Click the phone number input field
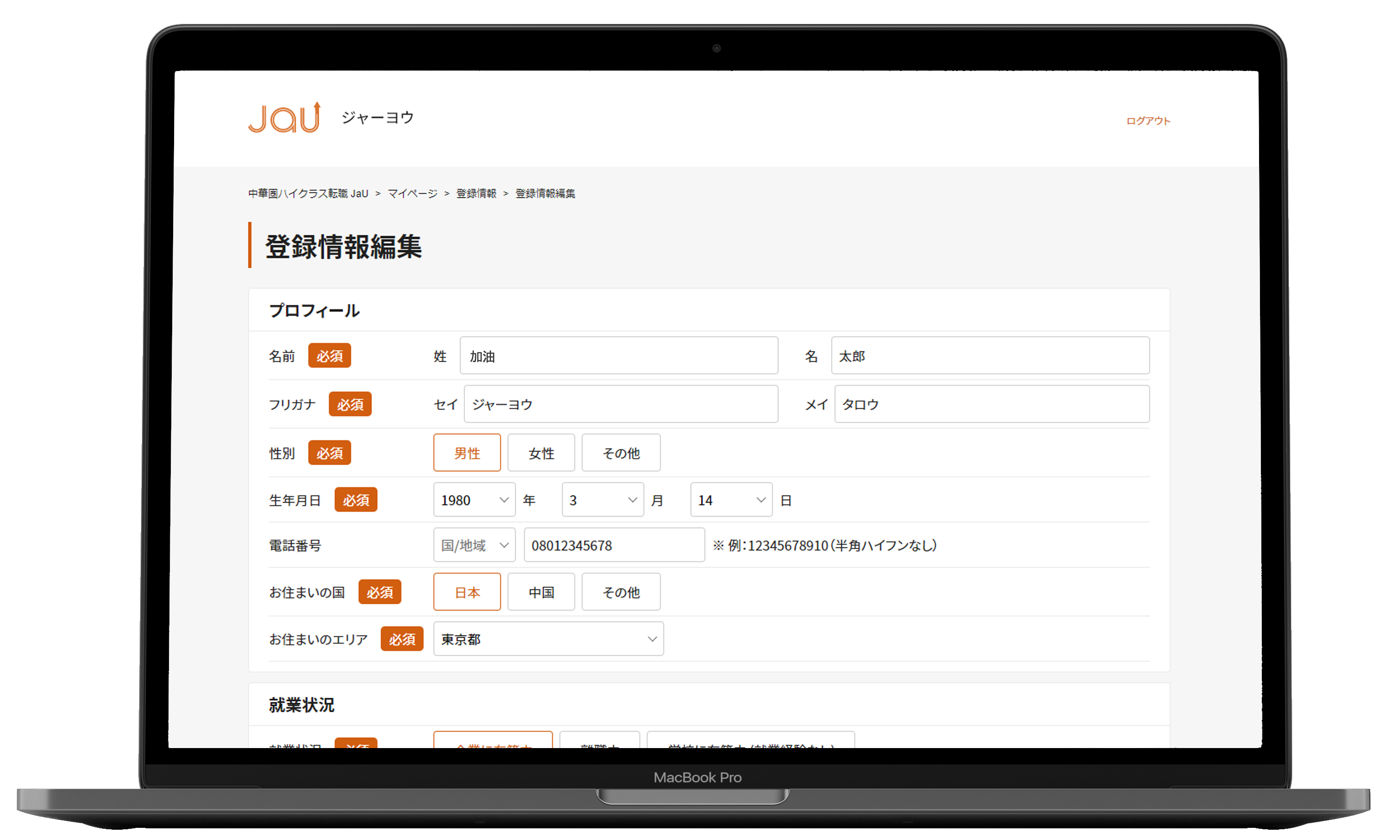Viewport: 1400px width, 840px height. (613, 545)
